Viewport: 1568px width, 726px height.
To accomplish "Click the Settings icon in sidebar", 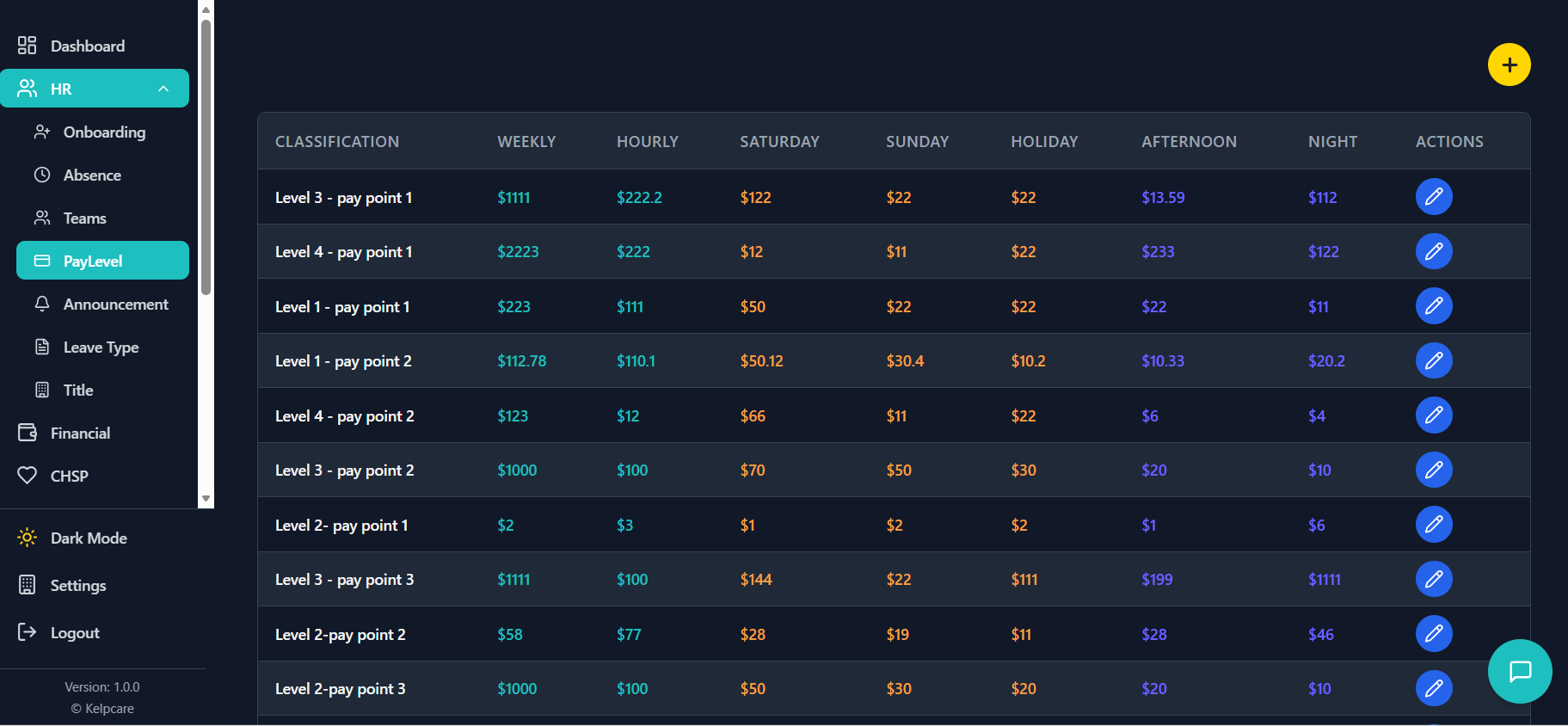I will (x=28, y=585).
